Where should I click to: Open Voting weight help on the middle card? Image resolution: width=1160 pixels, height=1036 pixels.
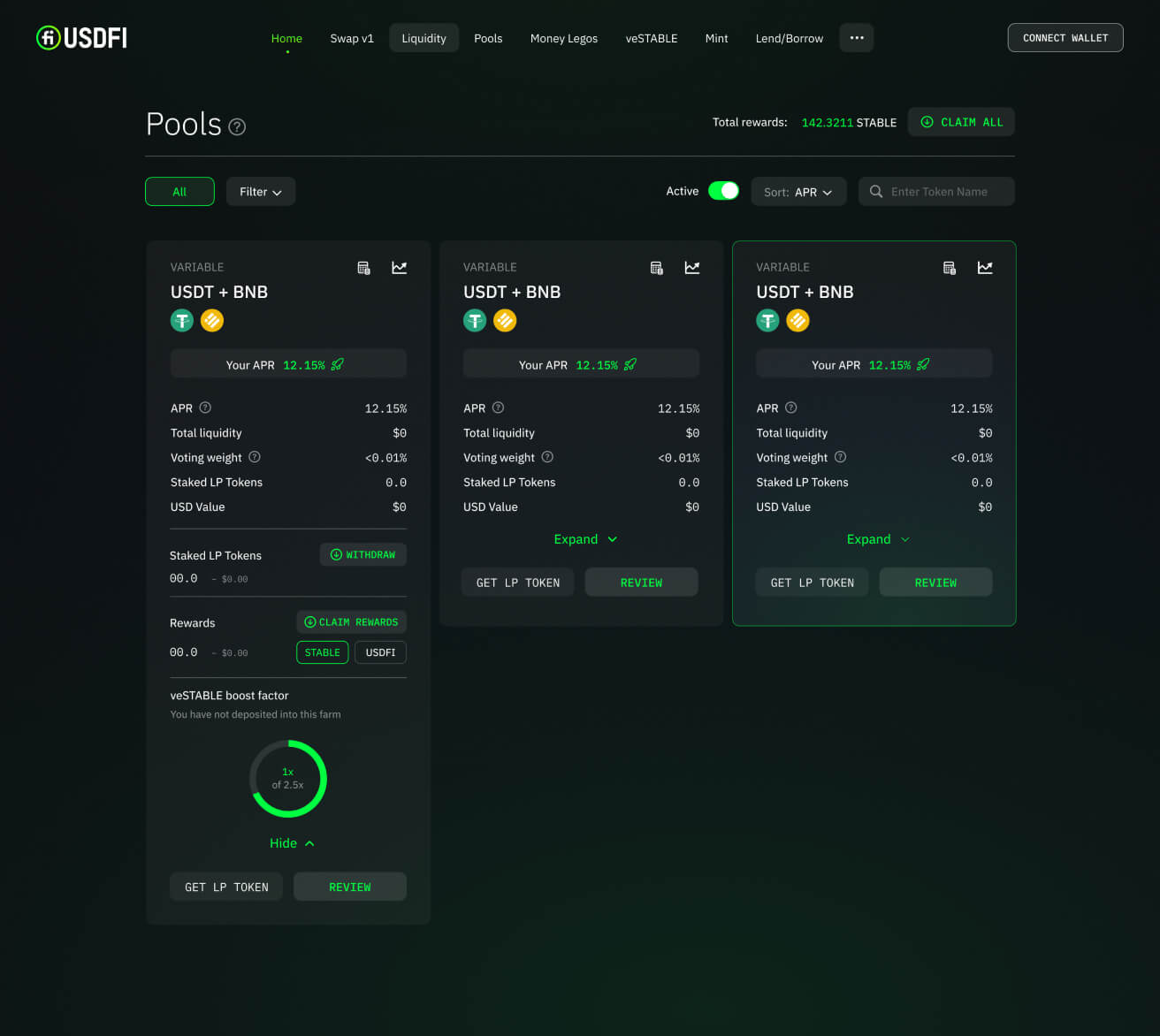[x=547, y=457]
